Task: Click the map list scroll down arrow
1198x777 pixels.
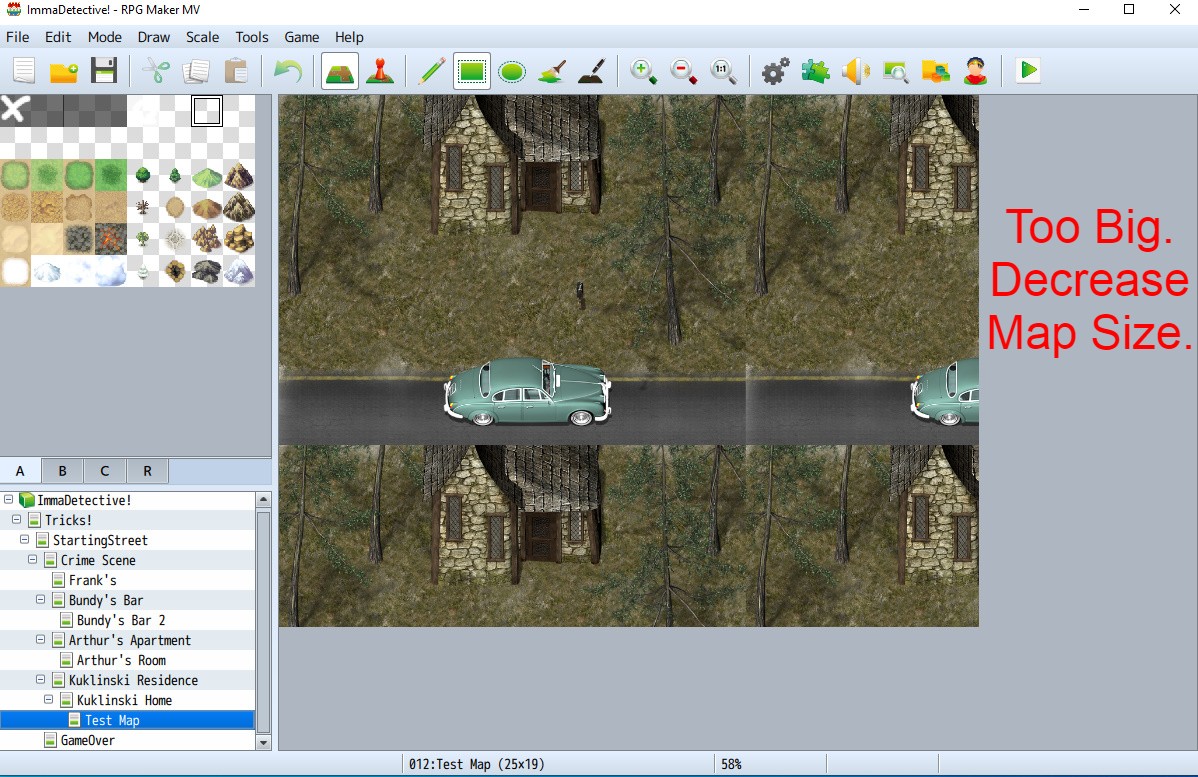Action: click(264, 743)
